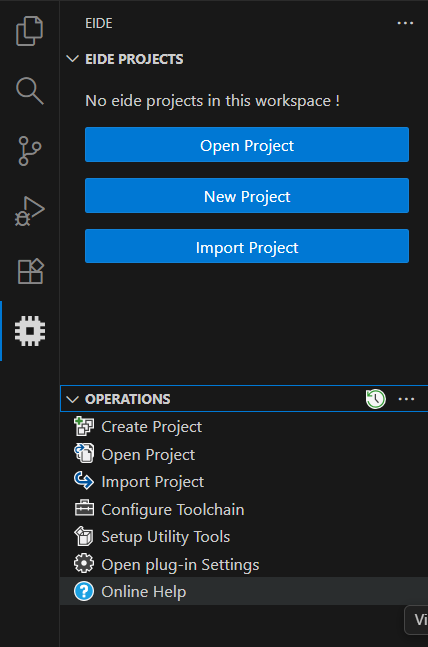Open the EIDE panel more actions menu
428x647 pixels.
405,23
